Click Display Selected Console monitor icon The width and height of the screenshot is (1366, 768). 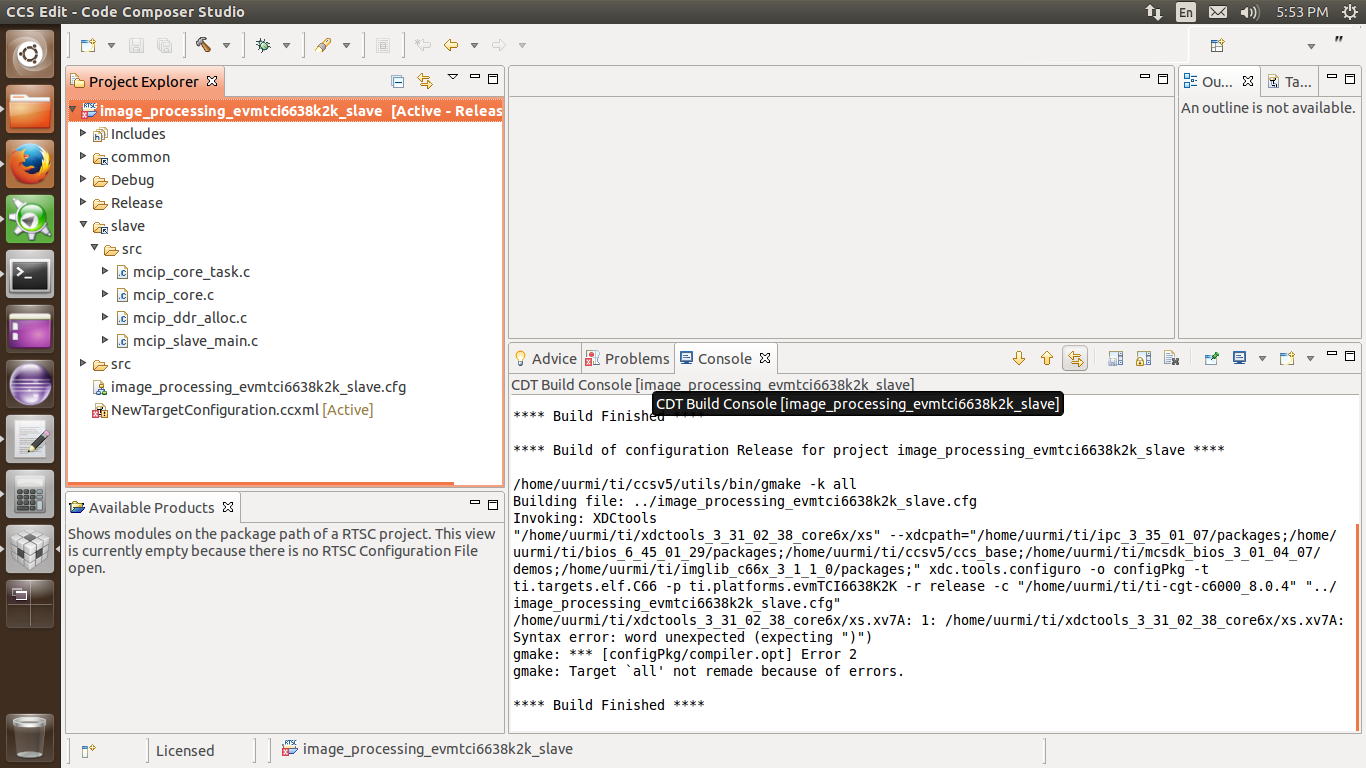tap(1239, 358)
